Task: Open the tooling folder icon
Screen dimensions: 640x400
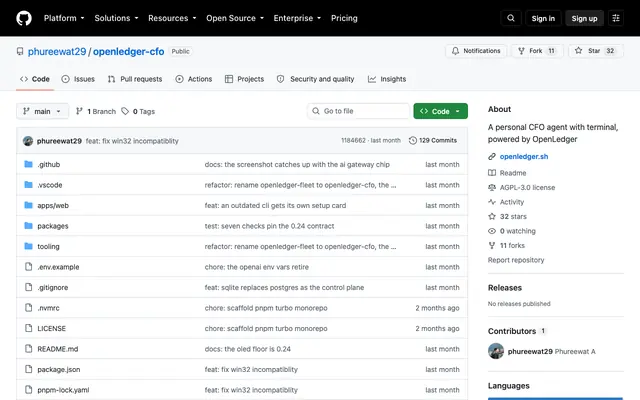Action: click(28, 246)
